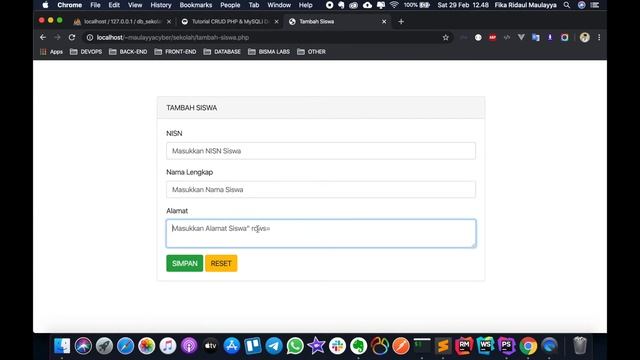Go back with the browser back arrow

click(43, 37)
